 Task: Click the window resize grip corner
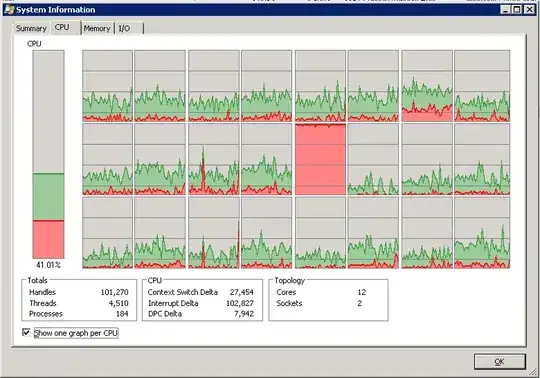point(533,371)
